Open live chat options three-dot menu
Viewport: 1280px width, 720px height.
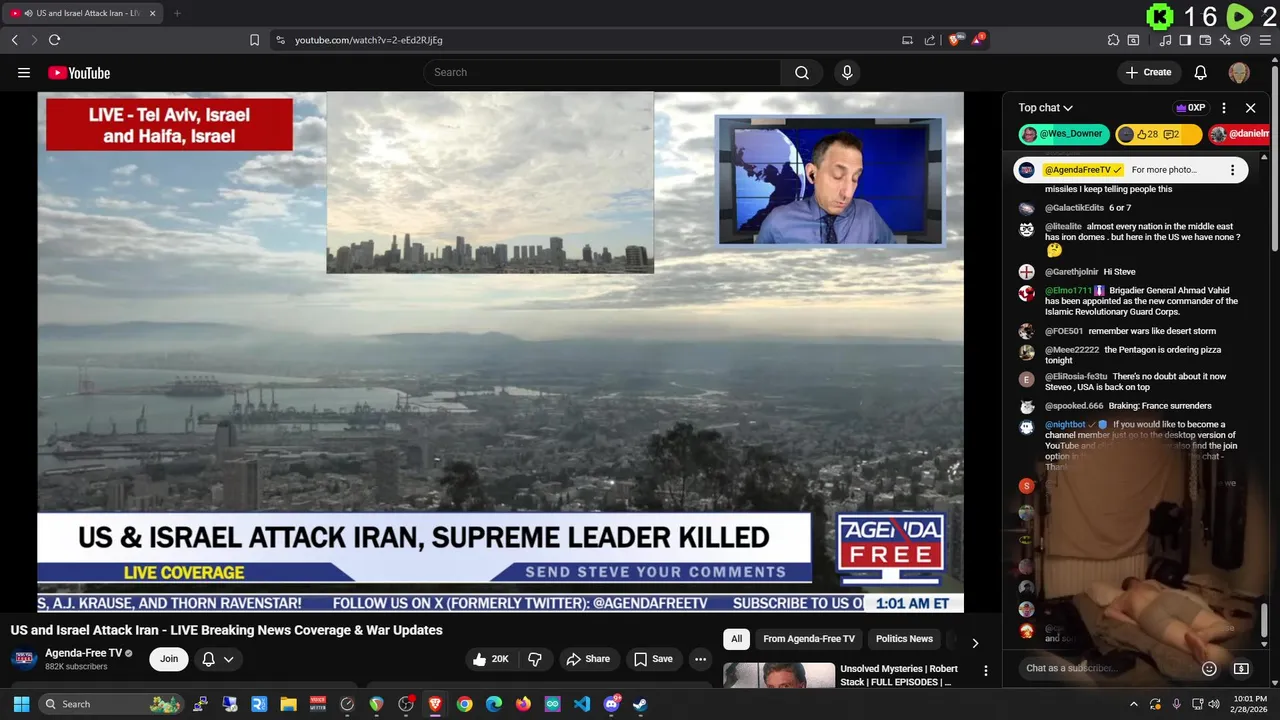tap(1224, 108)
